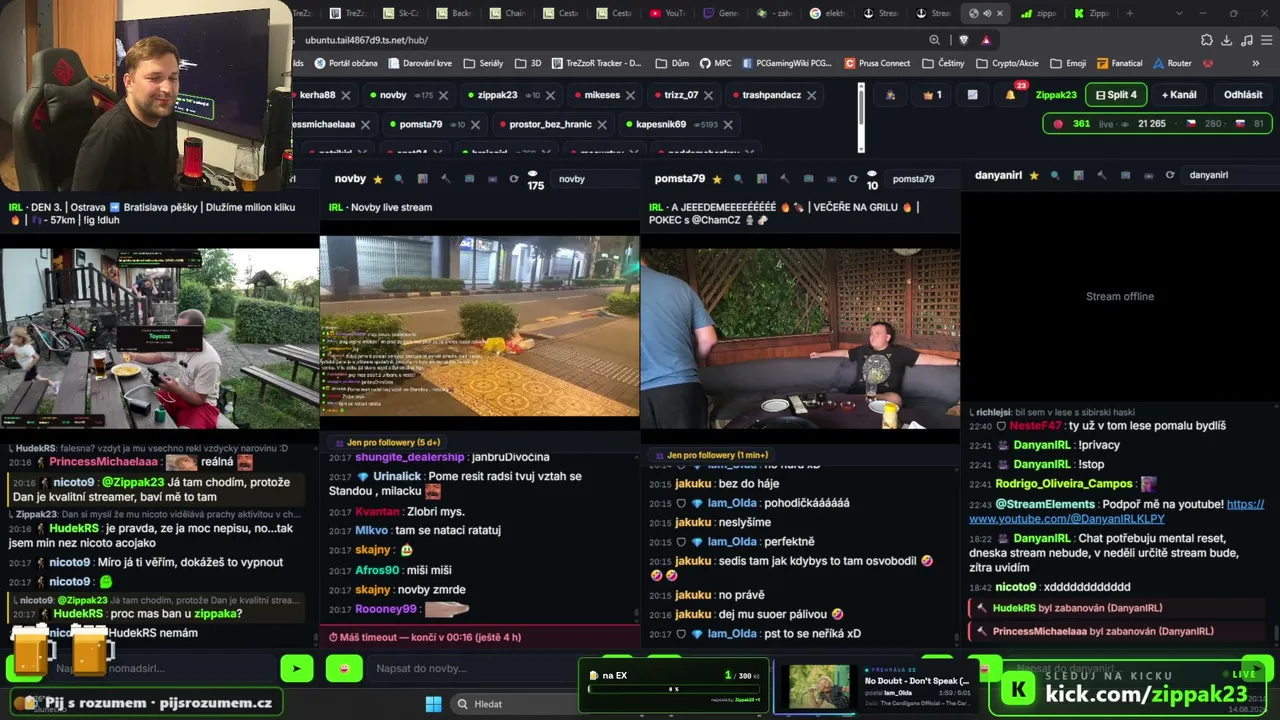Remove zippak23 channel chip

point(550,95)
